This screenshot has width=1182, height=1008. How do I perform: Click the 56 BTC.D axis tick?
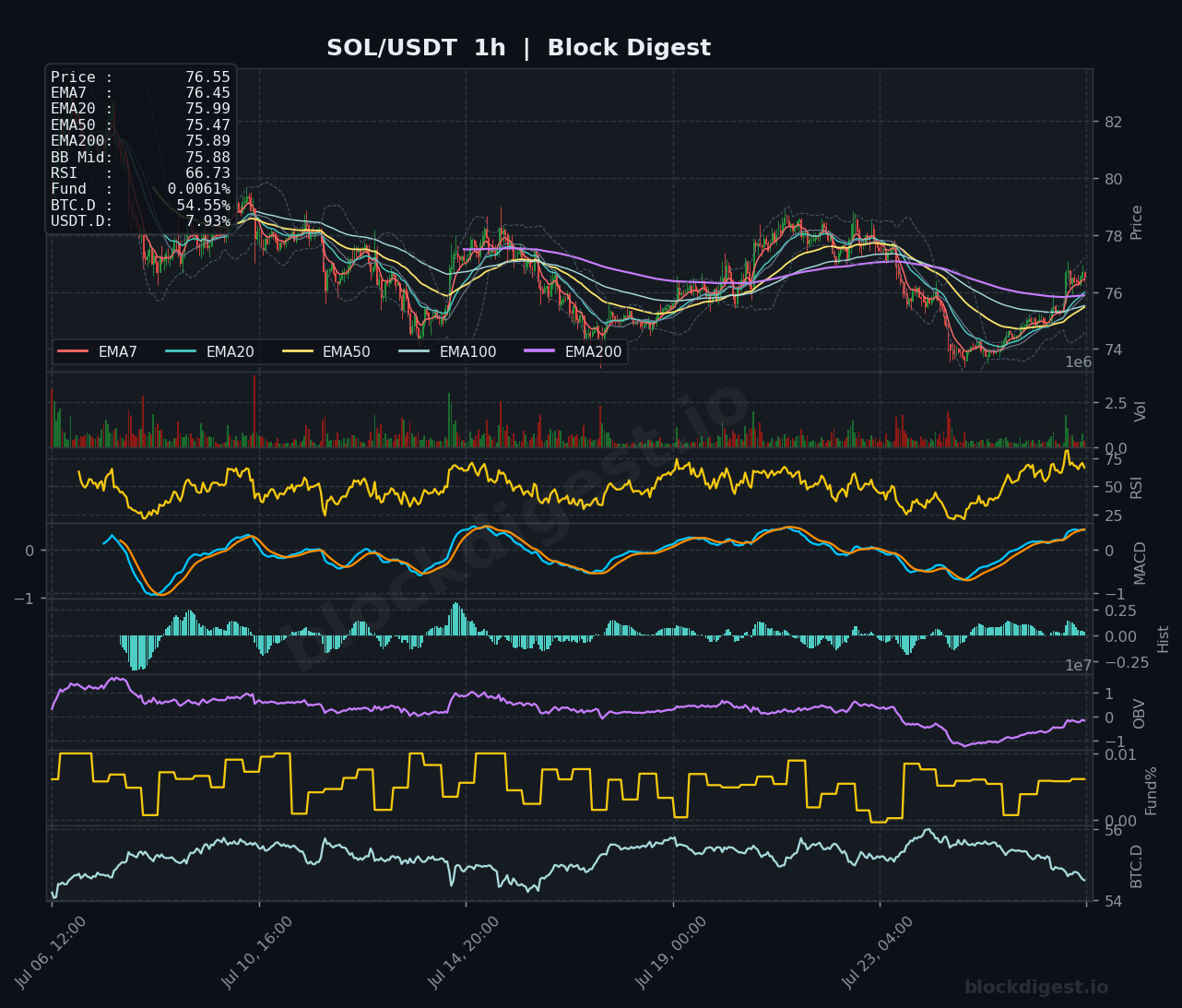(x=1113, y=831)
